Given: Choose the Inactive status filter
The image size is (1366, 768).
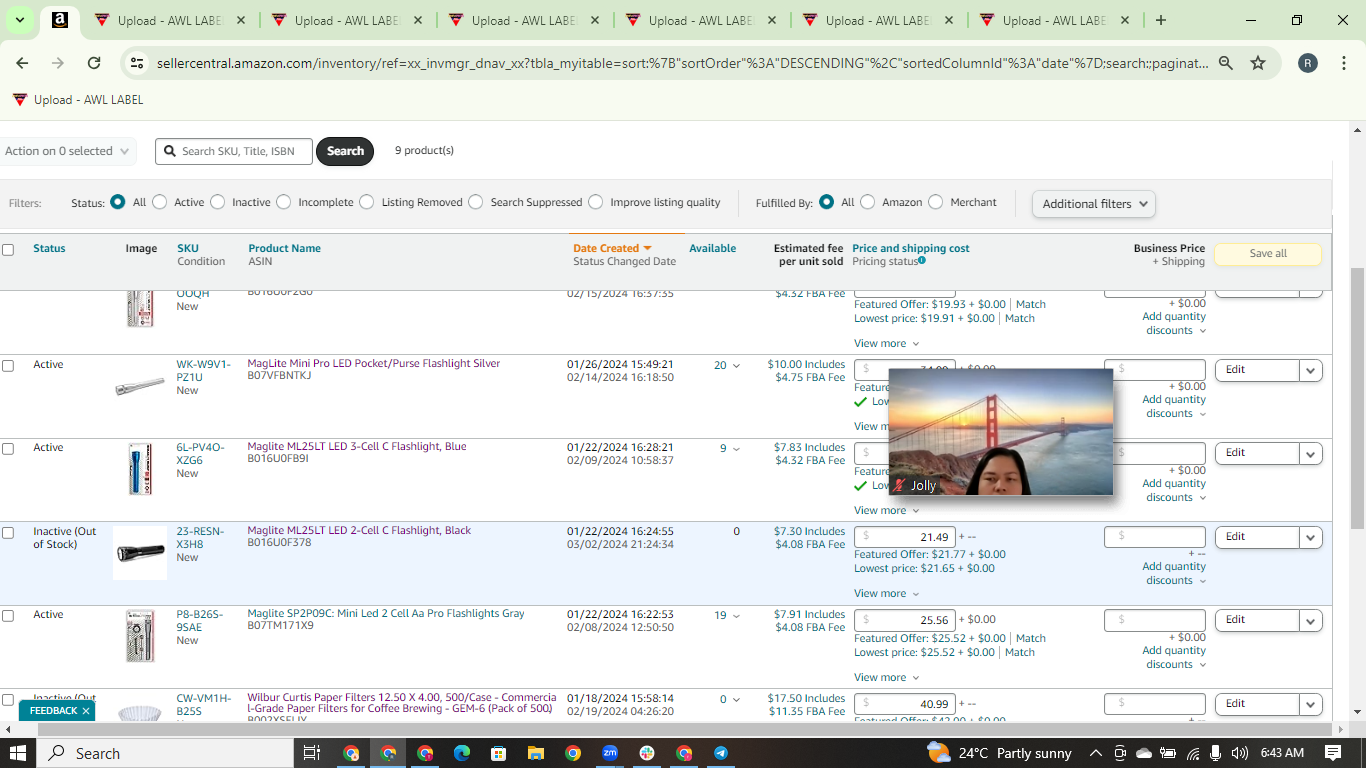Looking at the screenshot, I should (x=218, y=202).
